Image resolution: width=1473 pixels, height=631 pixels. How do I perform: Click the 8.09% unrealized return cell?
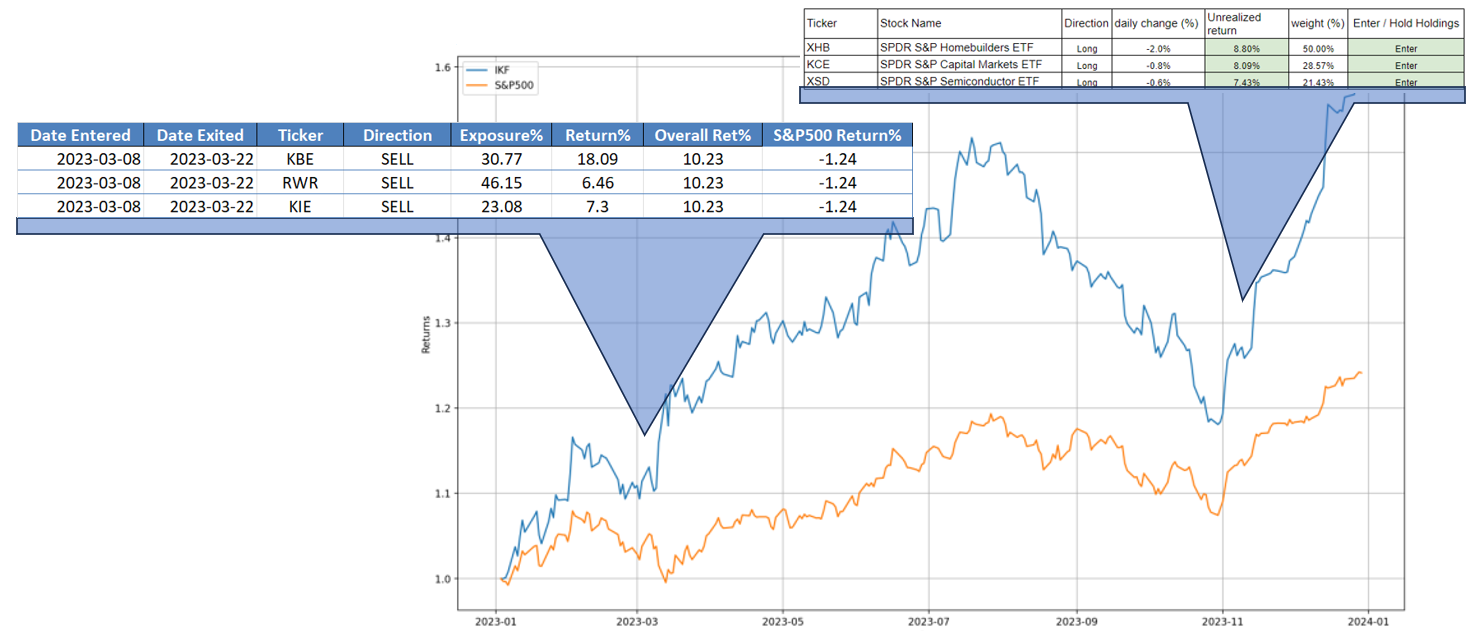click(x=1246, y=63)
